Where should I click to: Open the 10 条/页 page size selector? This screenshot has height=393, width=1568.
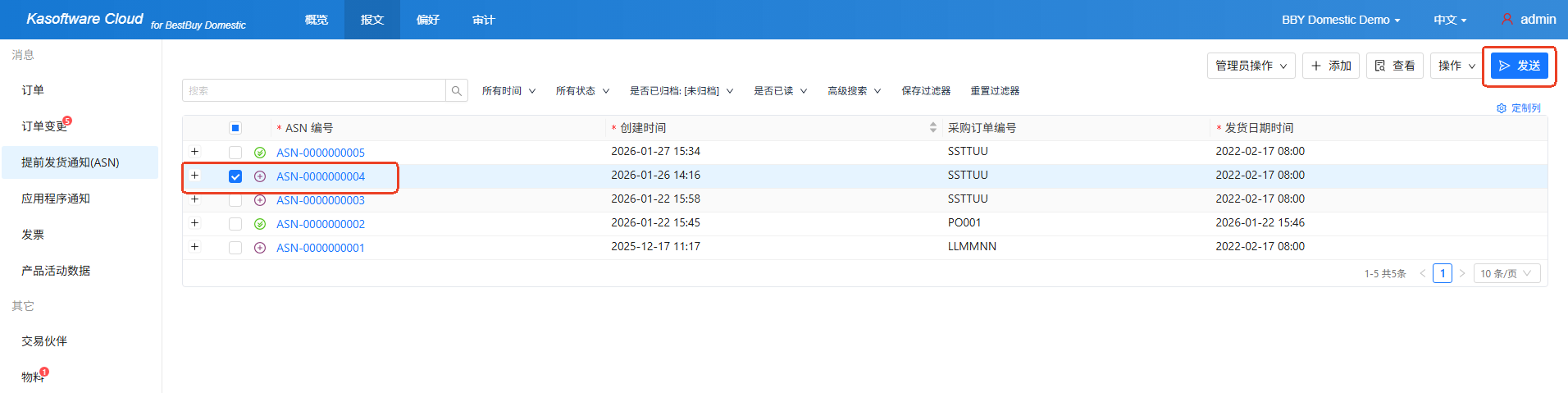1506,273
